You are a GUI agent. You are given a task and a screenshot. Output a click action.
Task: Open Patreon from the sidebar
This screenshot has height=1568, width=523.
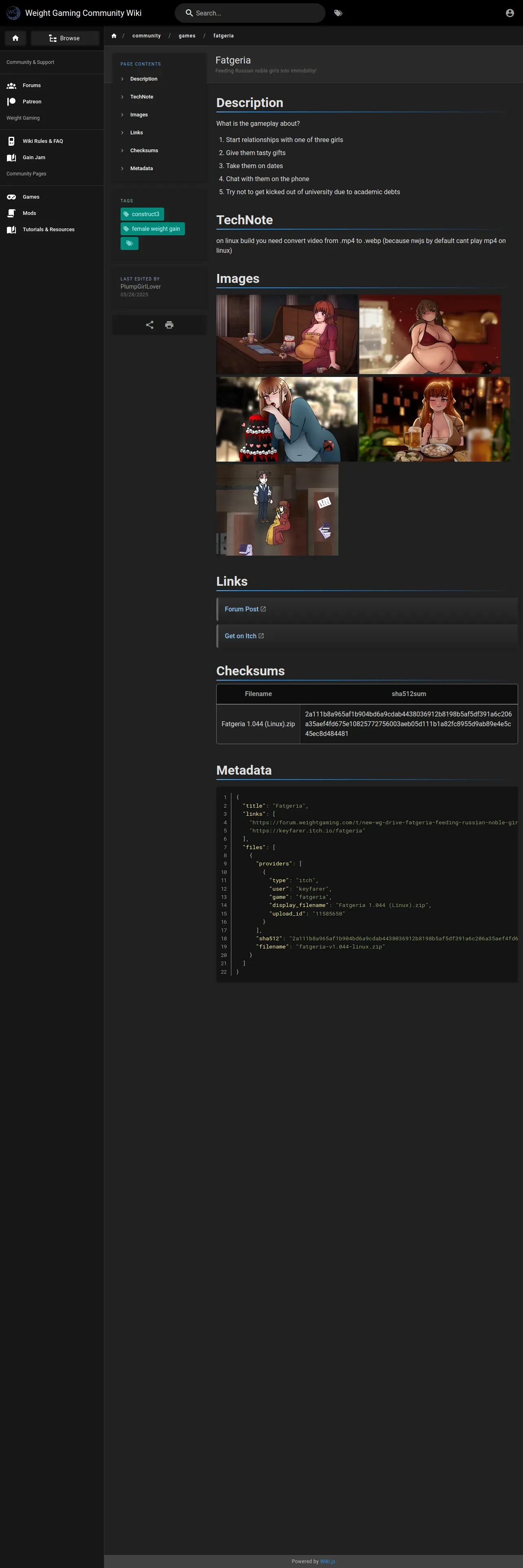click(x=32, y=102)
